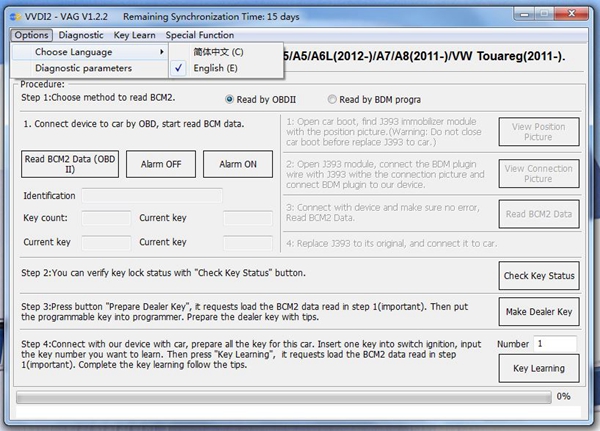This screenshot has width=600, height=431.
Task: Click the VVDI2 app icon in title bar
Action: (15, 17)
